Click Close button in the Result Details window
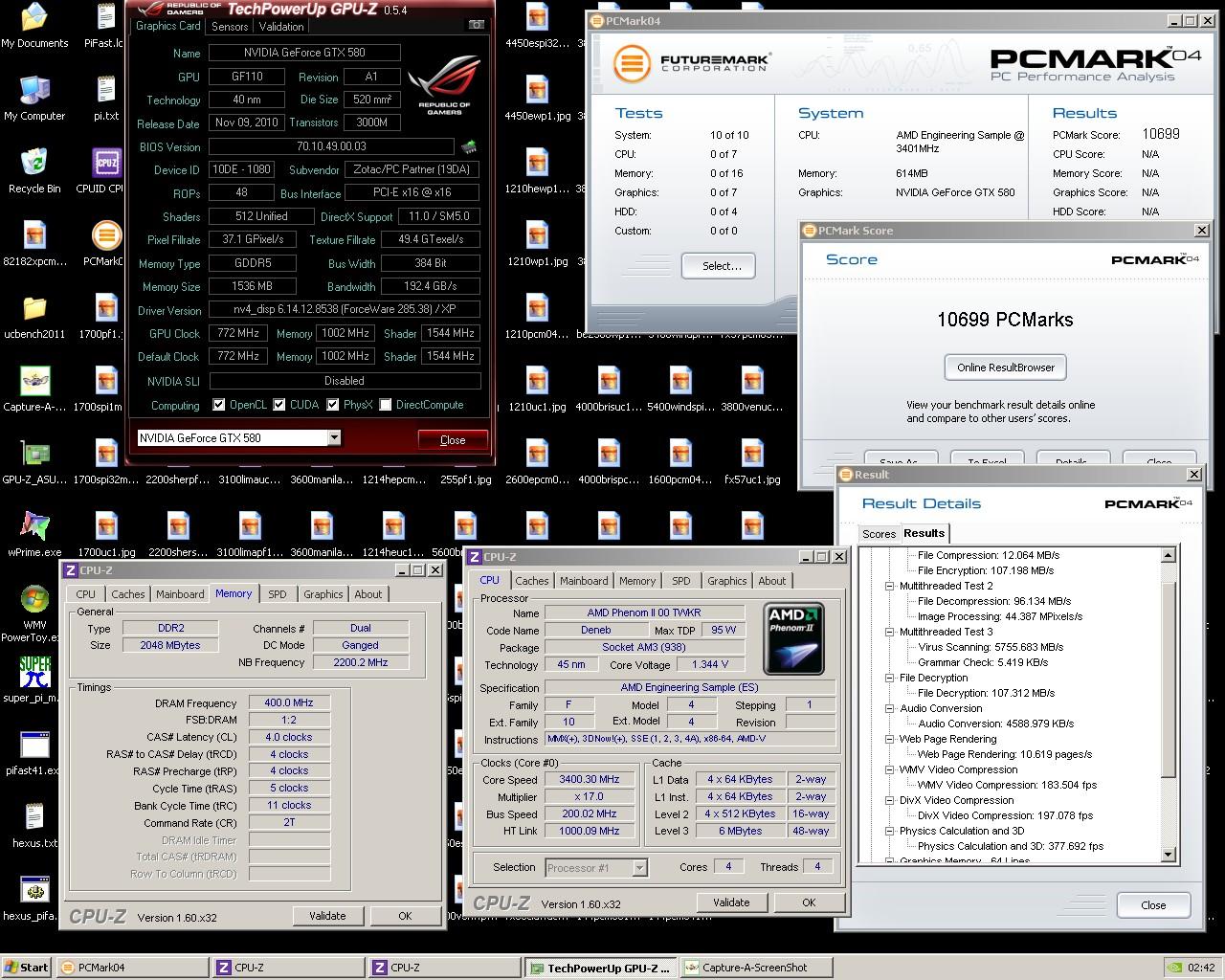Screen dimensions: 1225x980 click(1153, 905)
